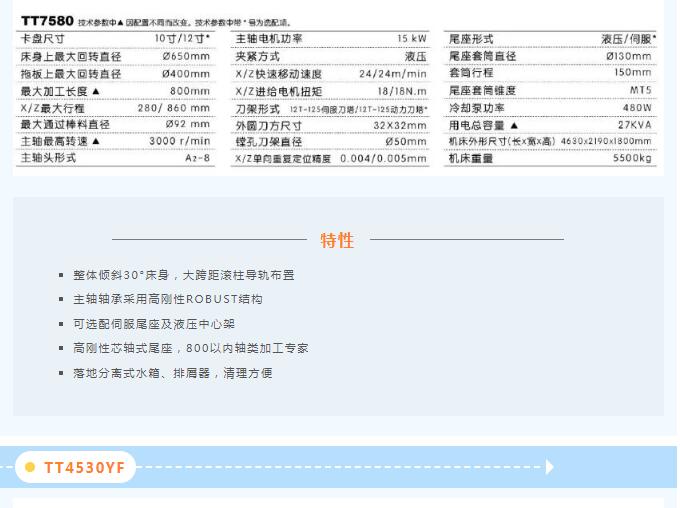Click the value 10寸/12寸*
The image size is (680, 508).
click(182, 39)
